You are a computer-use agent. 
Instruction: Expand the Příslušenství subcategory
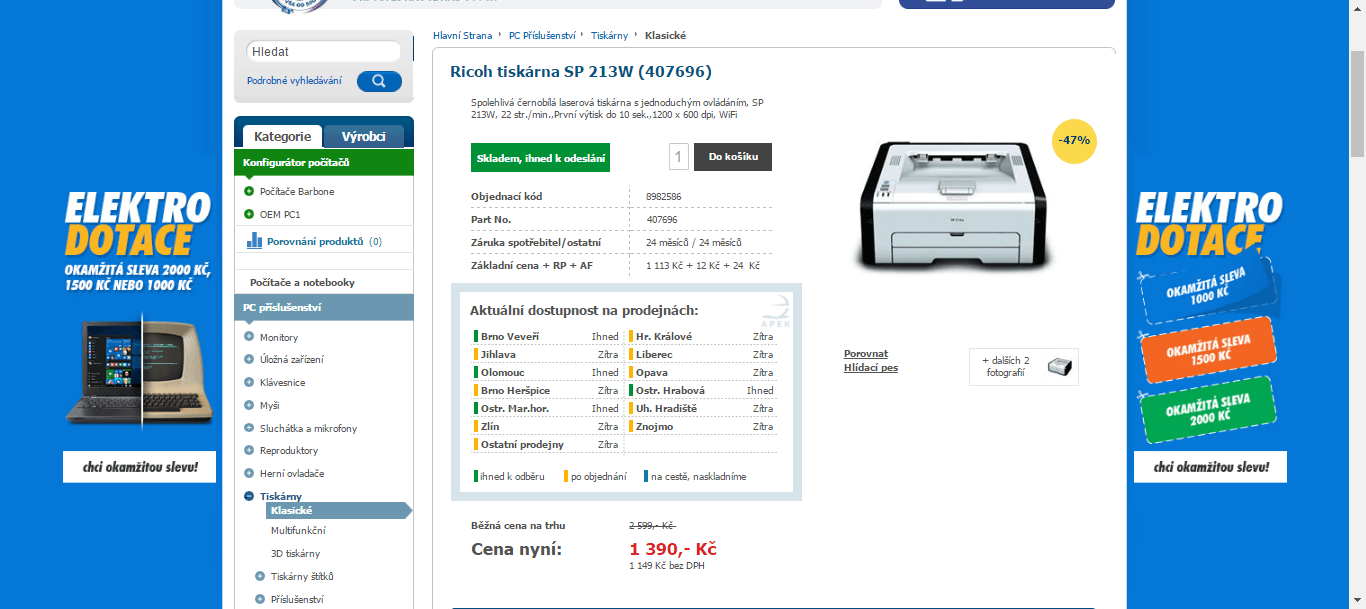pos(260,599)
